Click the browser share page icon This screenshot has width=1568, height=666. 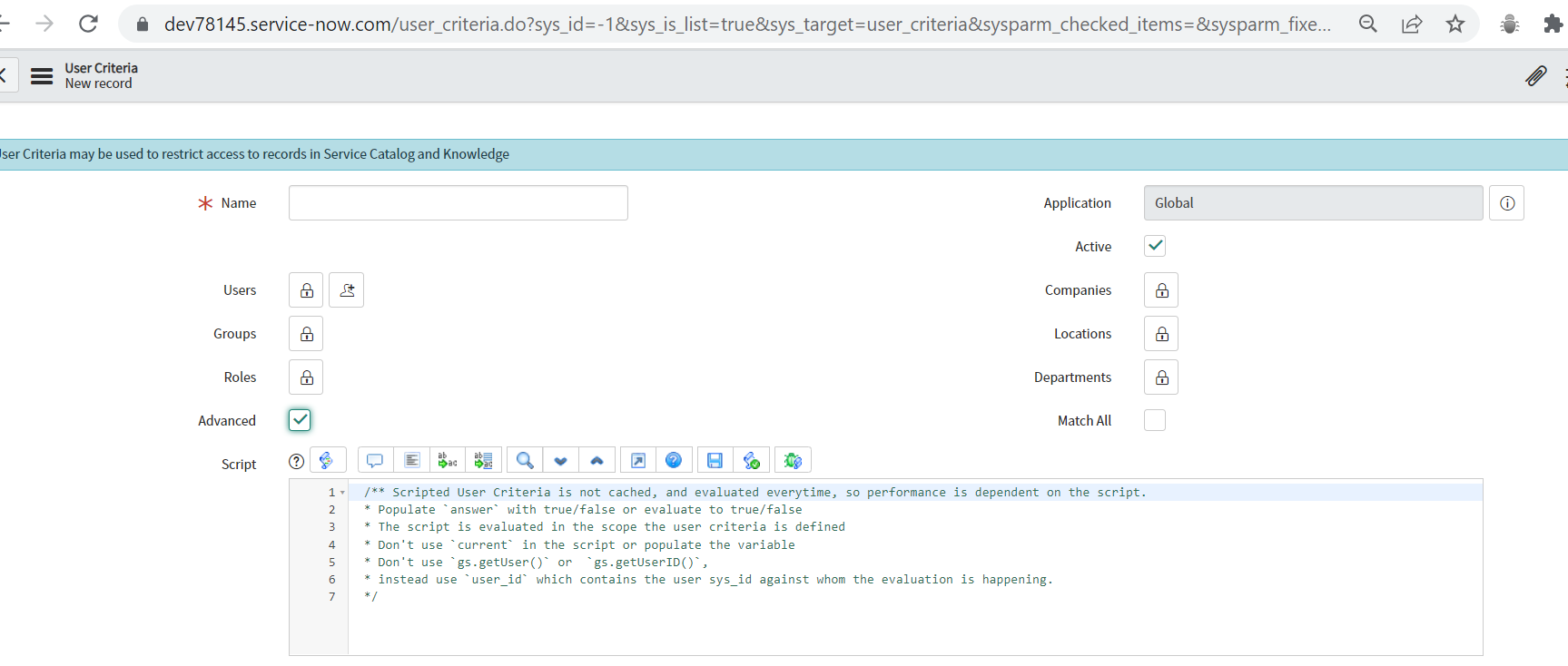(1412, 24)
